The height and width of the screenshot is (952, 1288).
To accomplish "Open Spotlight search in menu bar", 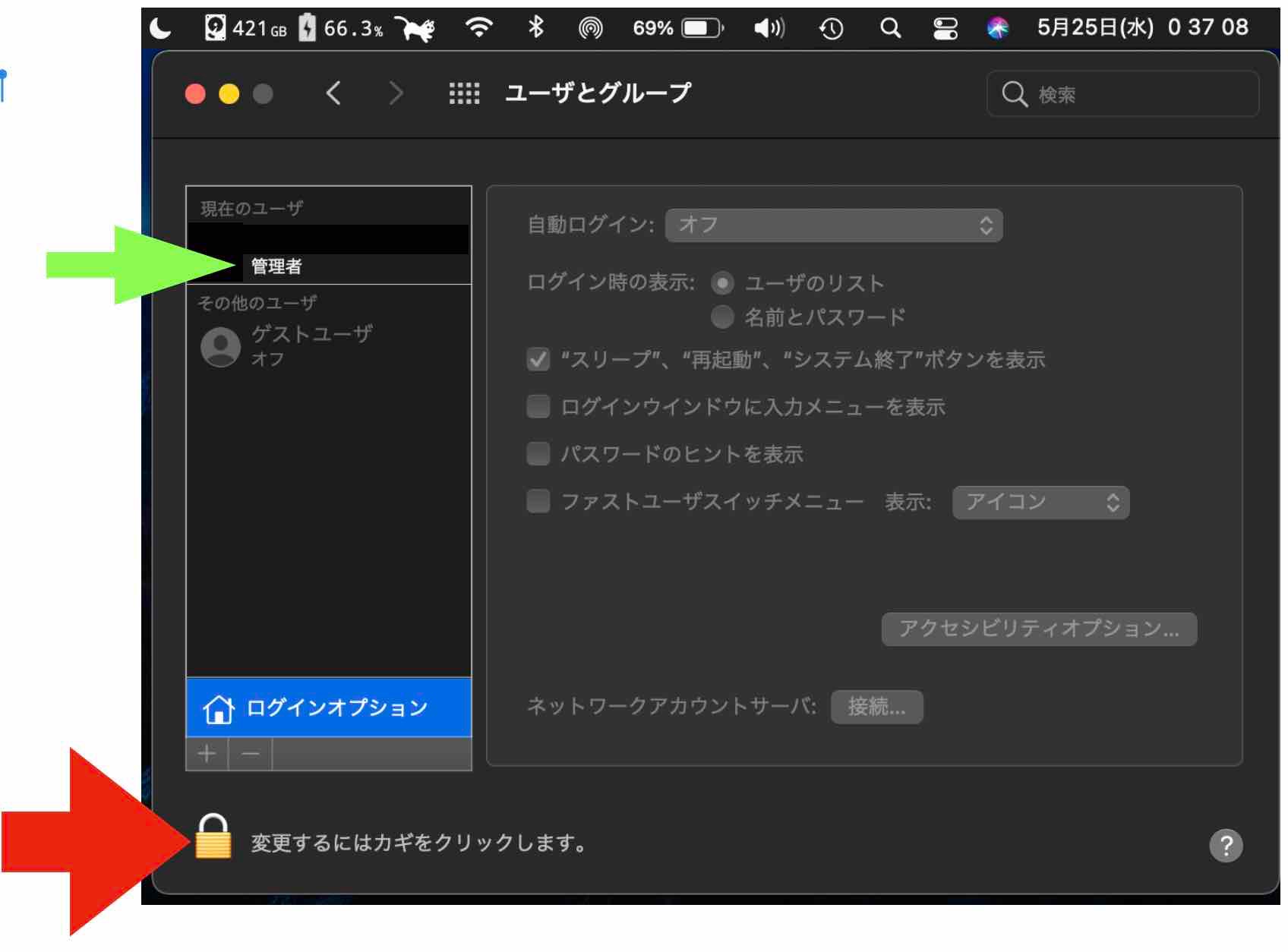I will pos(890,29).
